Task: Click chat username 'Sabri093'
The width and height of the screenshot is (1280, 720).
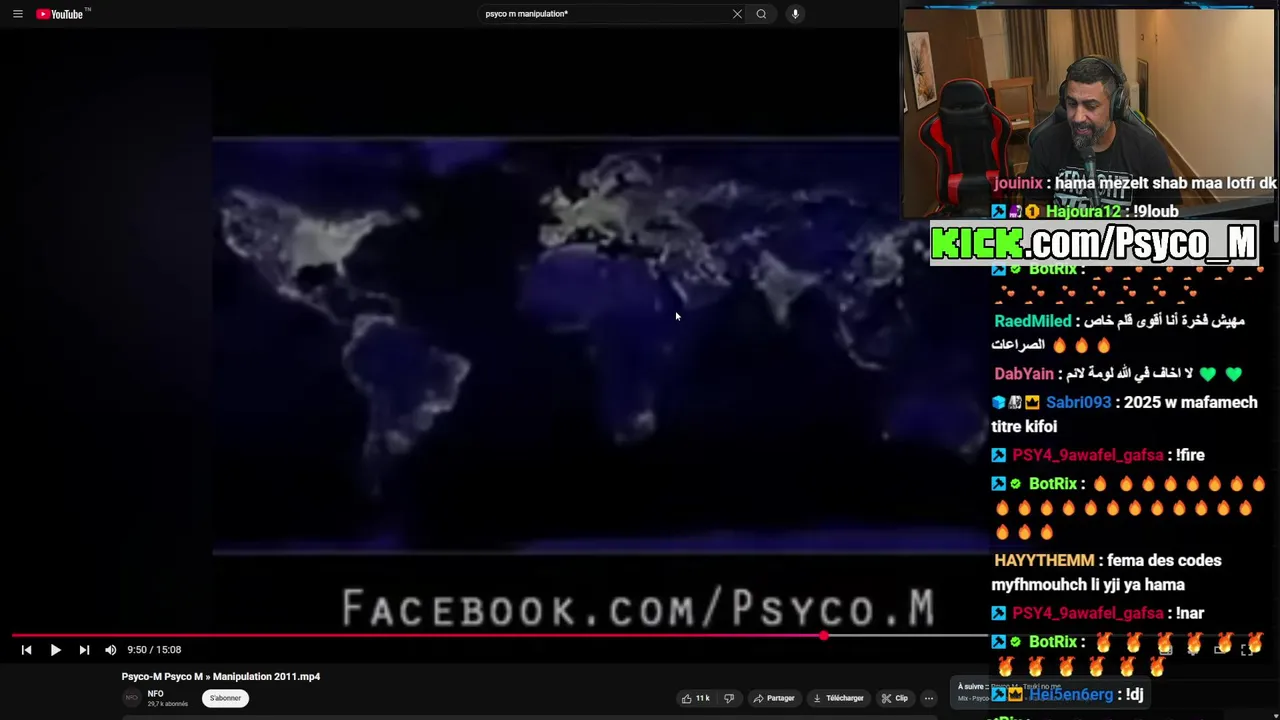Action: tap(1079, 402)
